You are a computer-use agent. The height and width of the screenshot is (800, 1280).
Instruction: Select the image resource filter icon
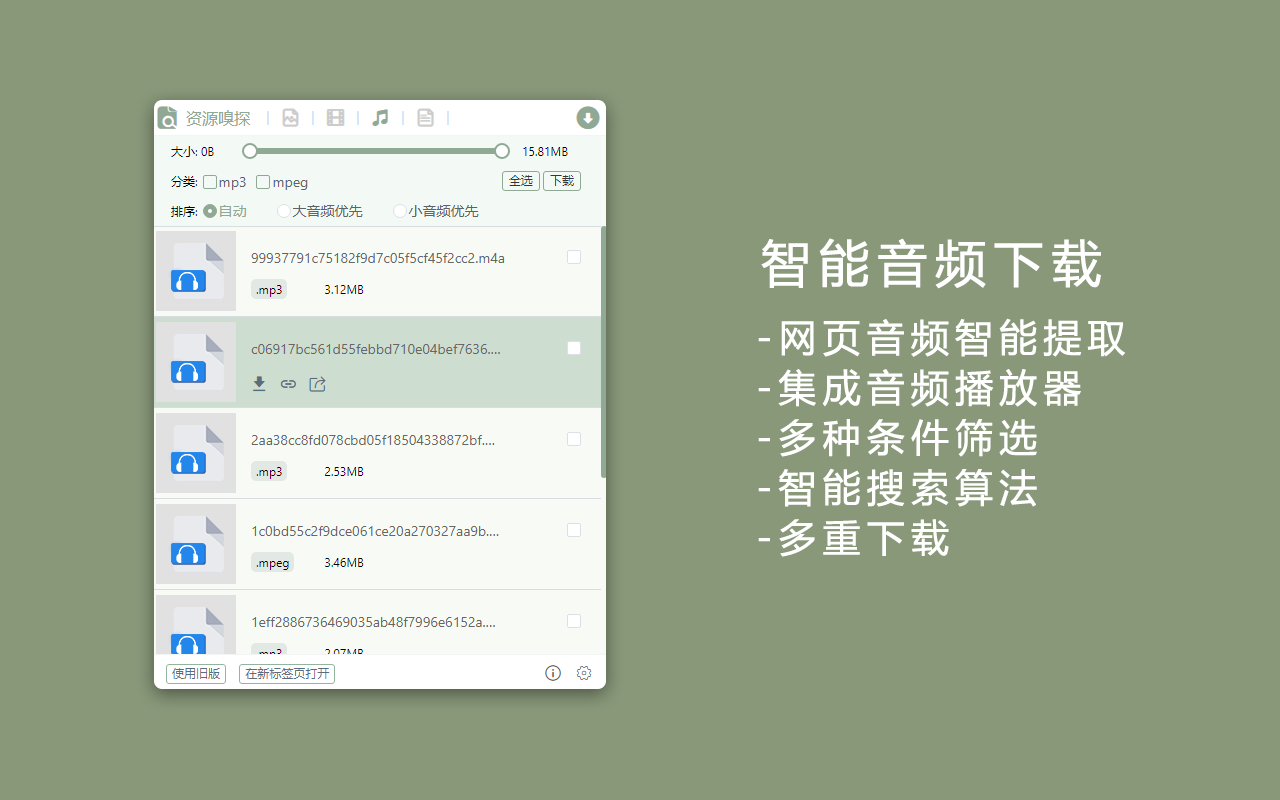[290, 117]
